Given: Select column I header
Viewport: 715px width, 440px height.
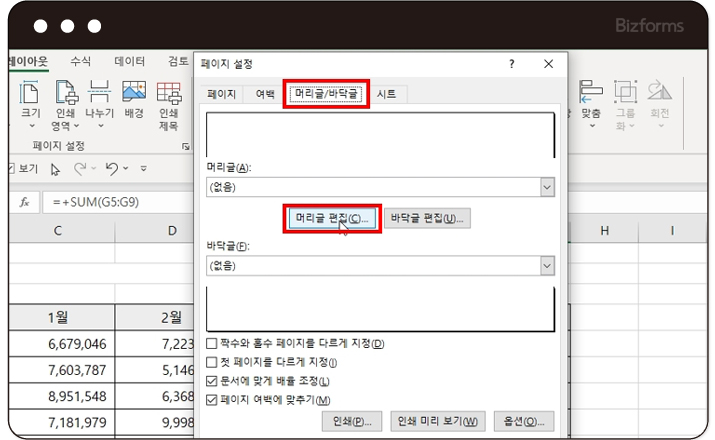Looking at the screenshot, I should pyautogui.click(x=672, y=231).
